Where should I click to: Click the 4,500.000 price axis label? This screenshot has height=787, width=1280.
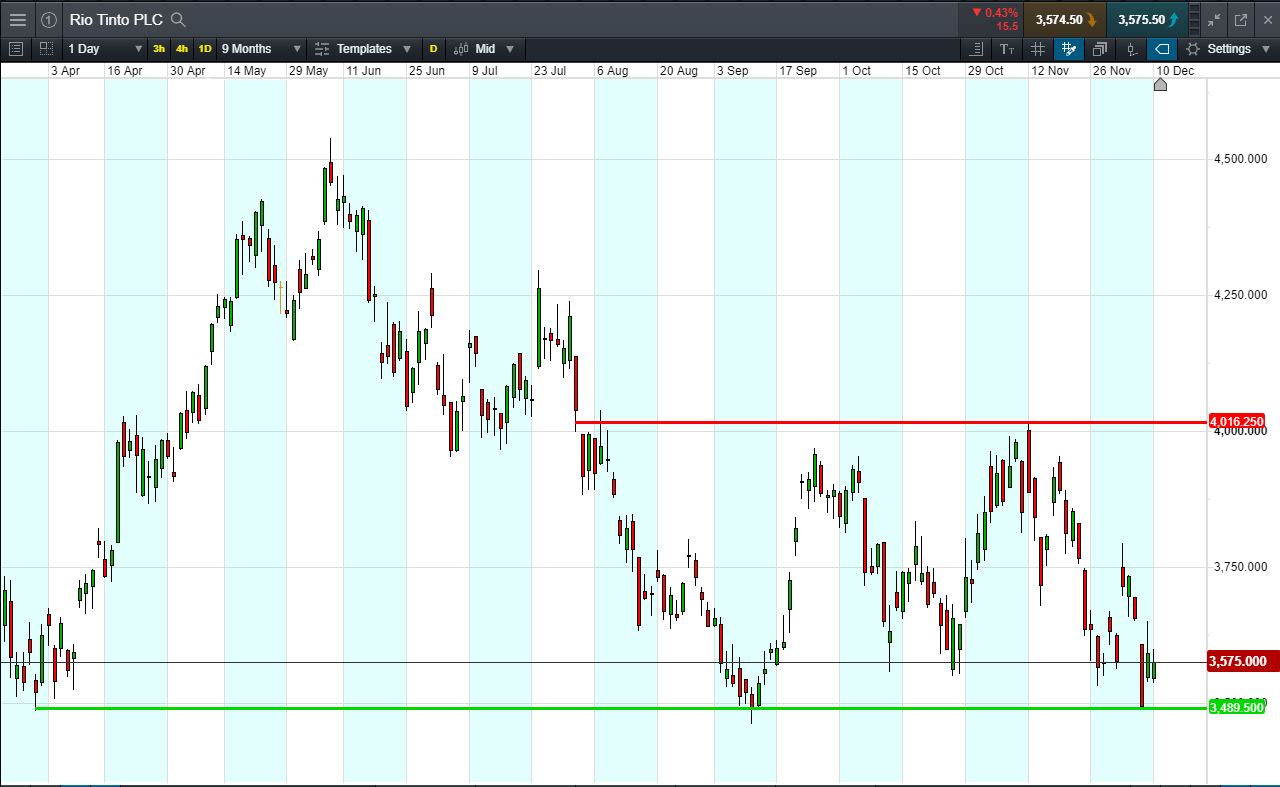(x=1240, y=159)
